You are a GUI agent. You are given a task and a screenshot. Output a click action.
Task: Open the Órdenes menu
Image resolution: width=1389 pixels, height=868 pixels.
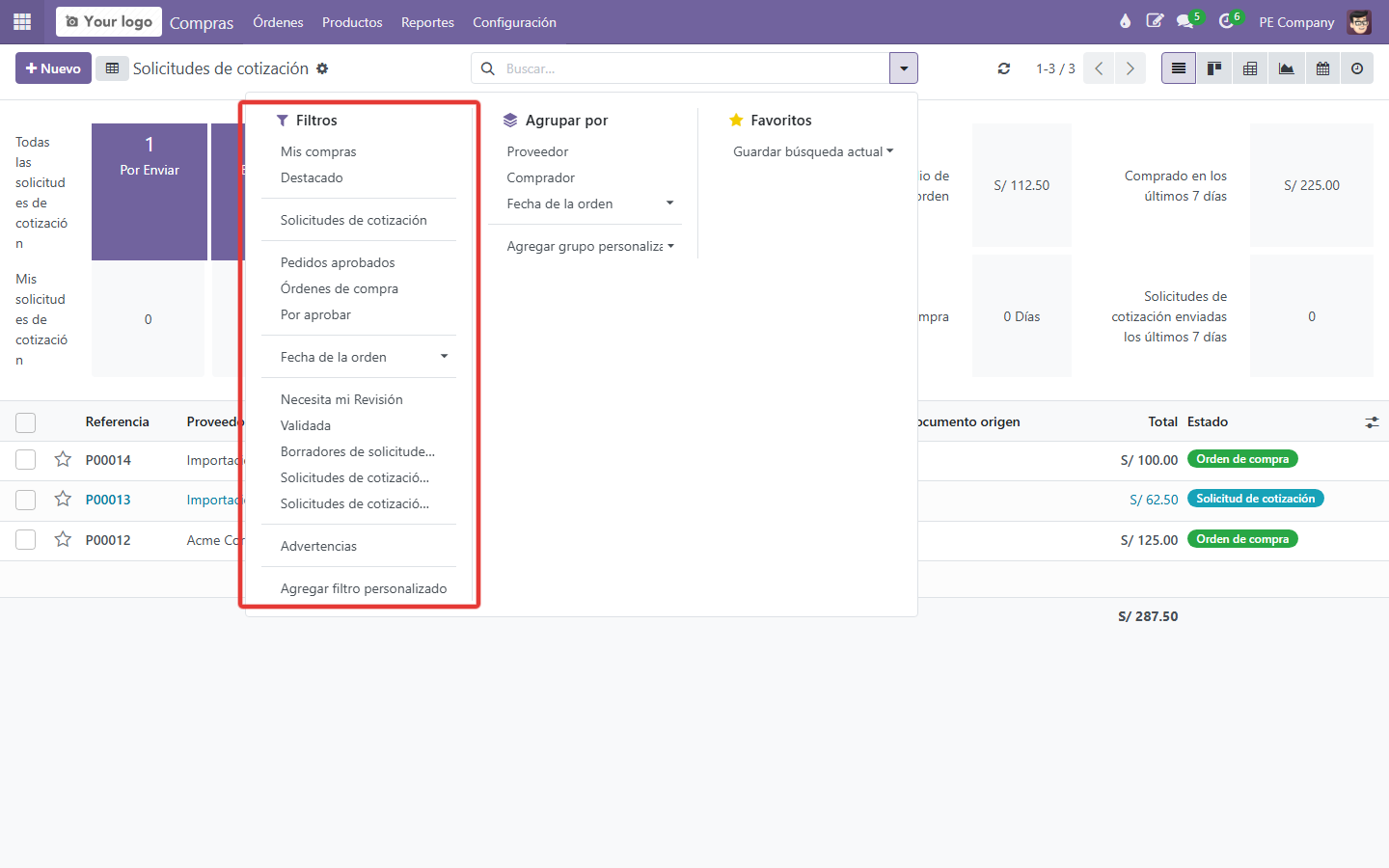278,22
